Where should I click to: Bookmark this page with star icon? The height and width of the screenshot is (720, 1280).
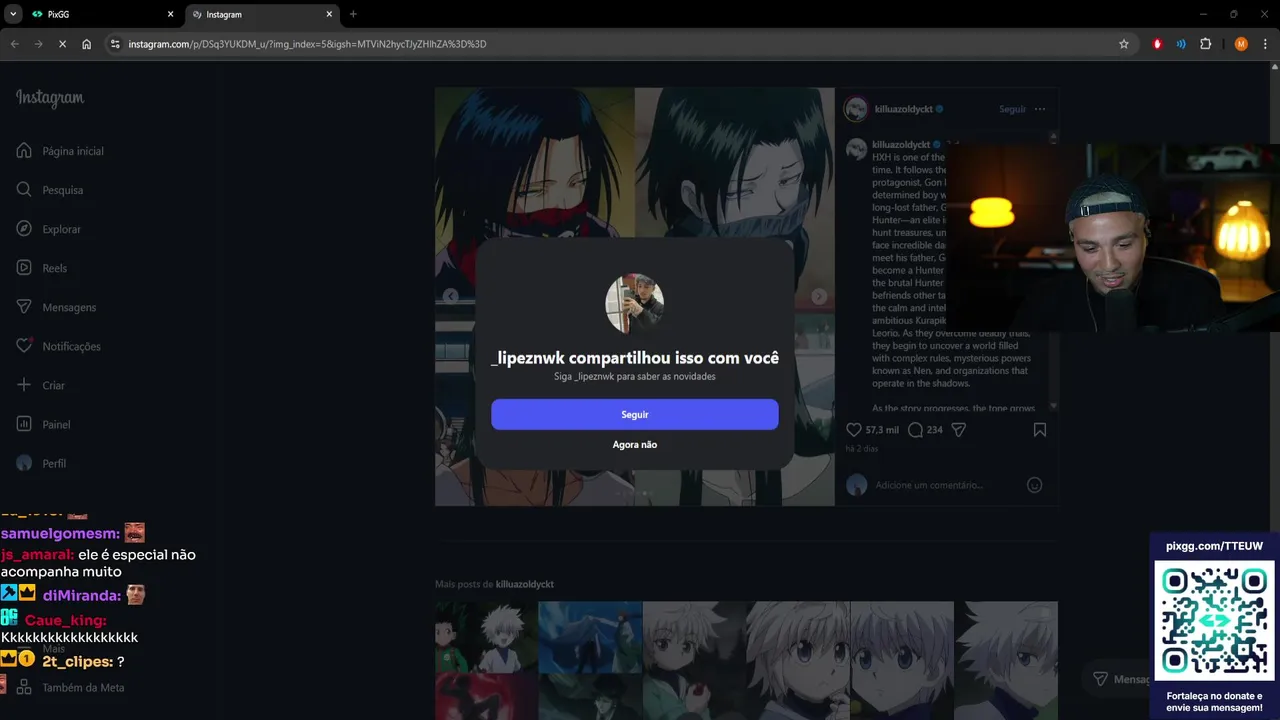(1124, 44)
